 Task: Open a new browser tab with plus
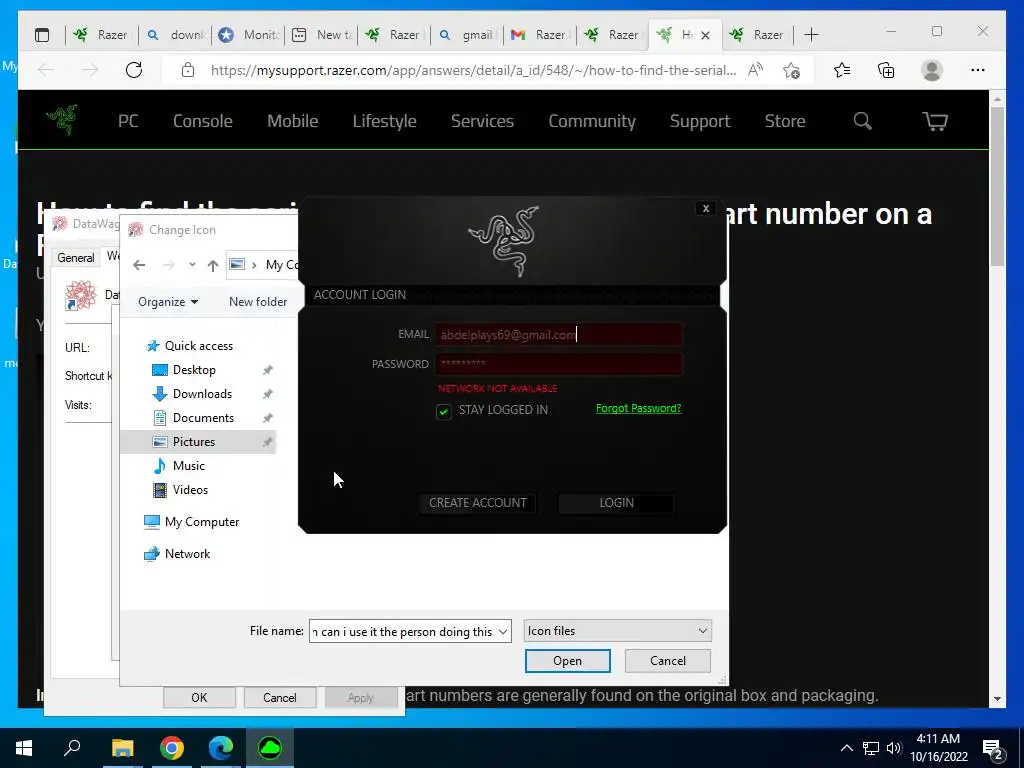pyautogui.click(x=811, y=35)
